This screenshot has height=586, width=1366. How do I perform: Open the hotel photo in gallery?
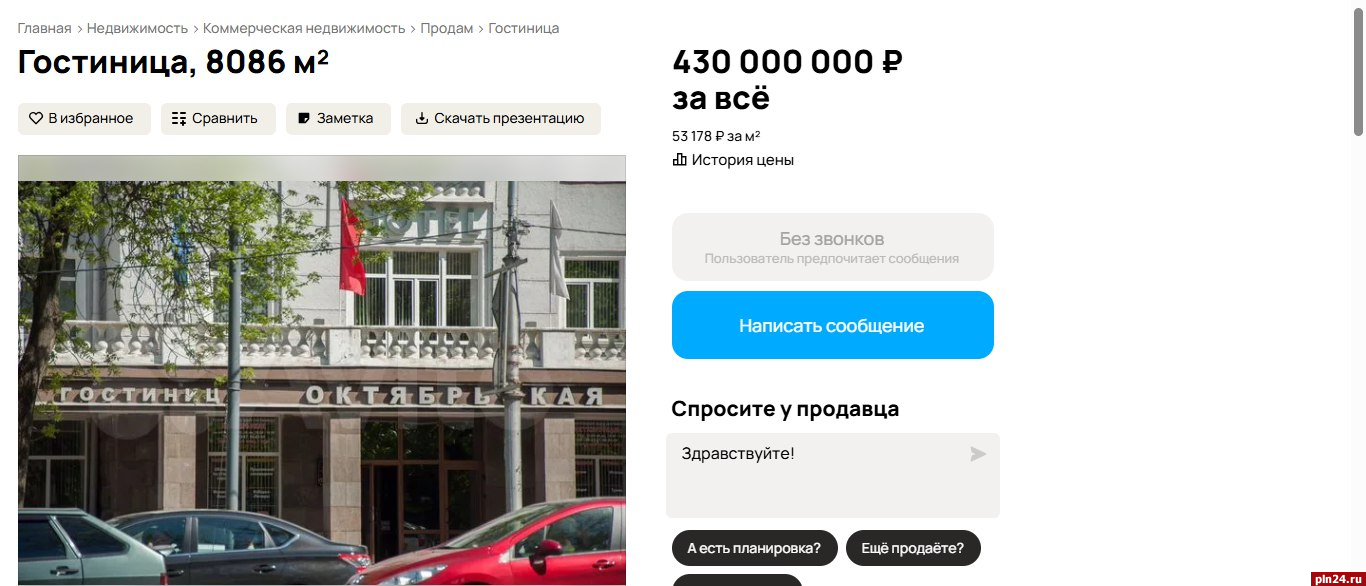[322, 370]
